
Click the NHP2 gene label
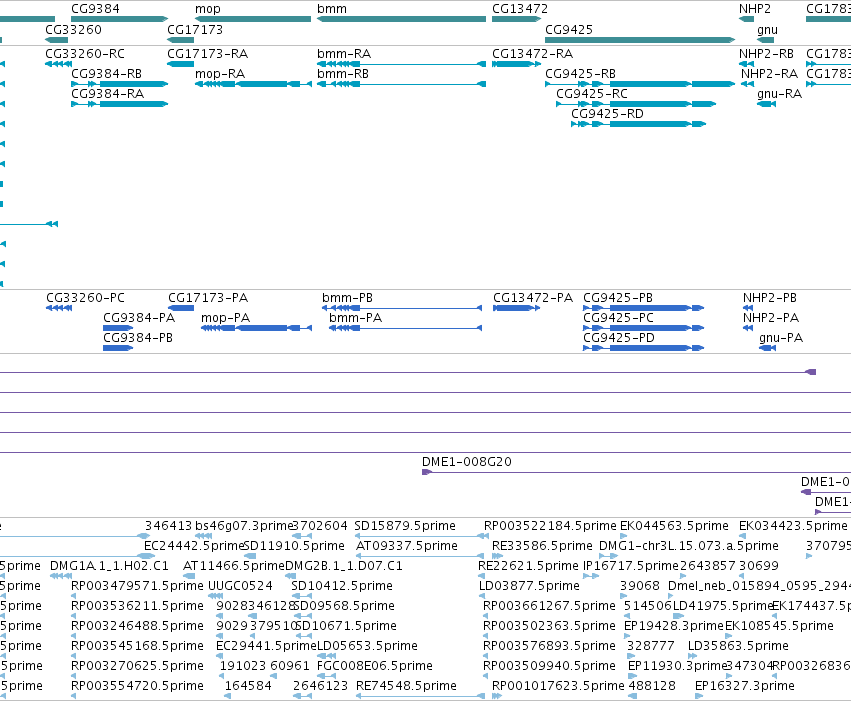(754, 9)
